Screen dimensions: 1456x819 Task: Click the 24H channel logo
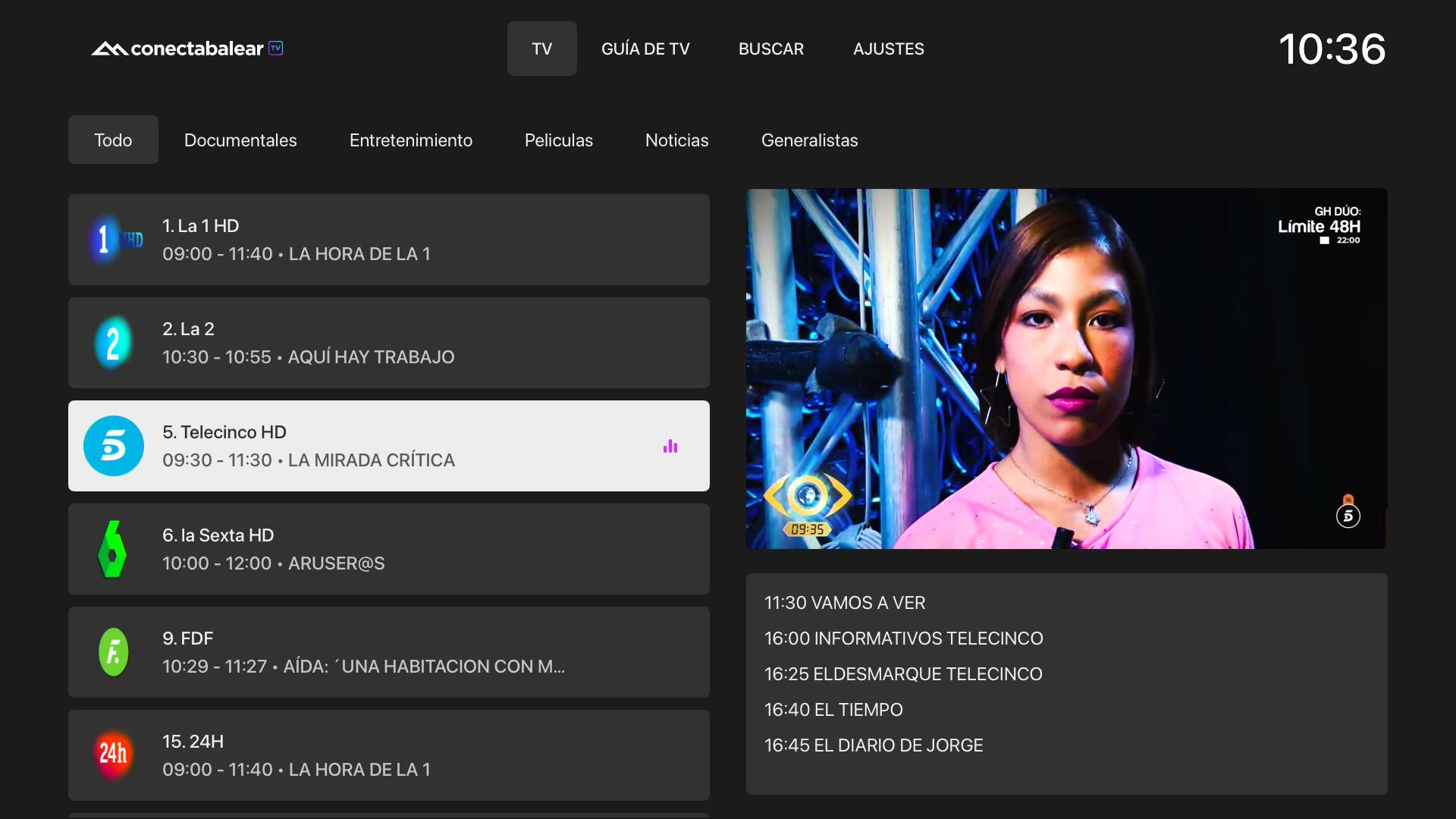114,754
